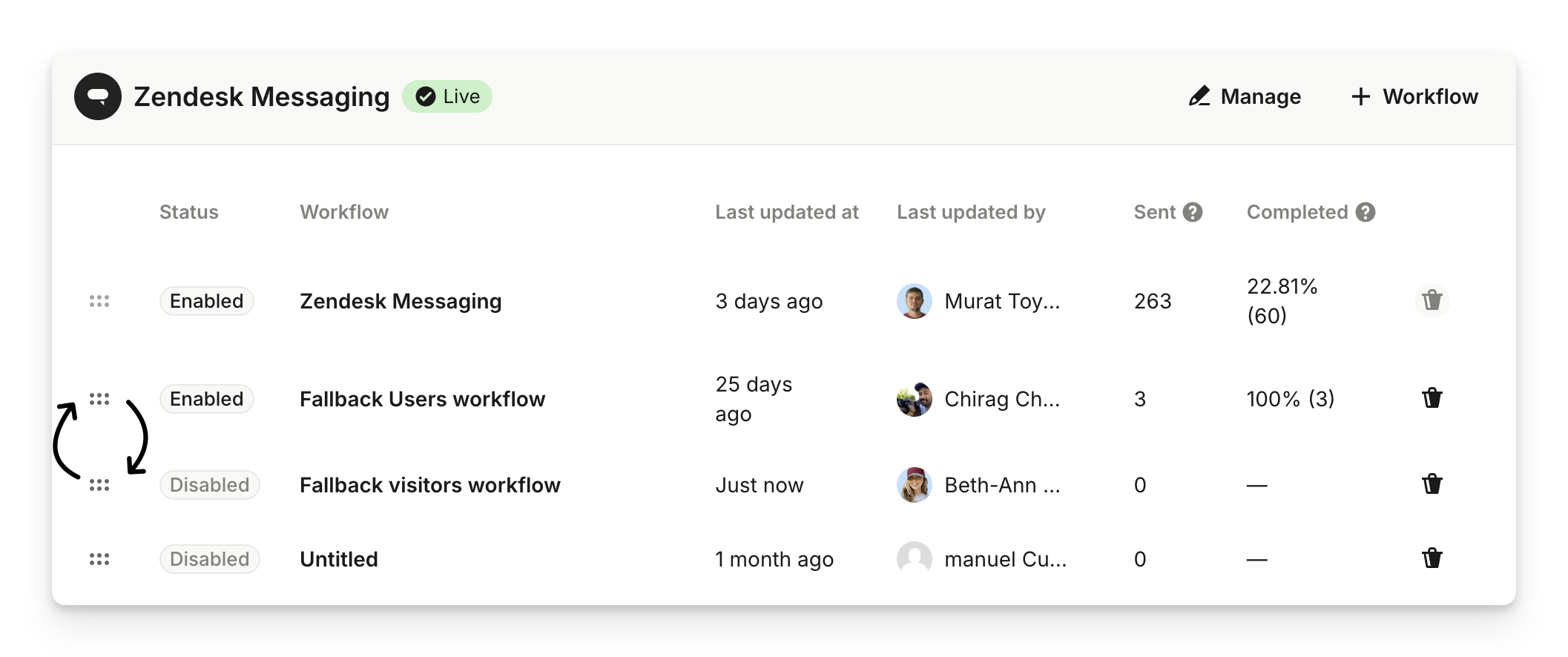Viewport: 1568px width, 657px height.
Task: Grab drag handle for Untitled workflow
Action: pyautogui.click(x=99, y=559)
